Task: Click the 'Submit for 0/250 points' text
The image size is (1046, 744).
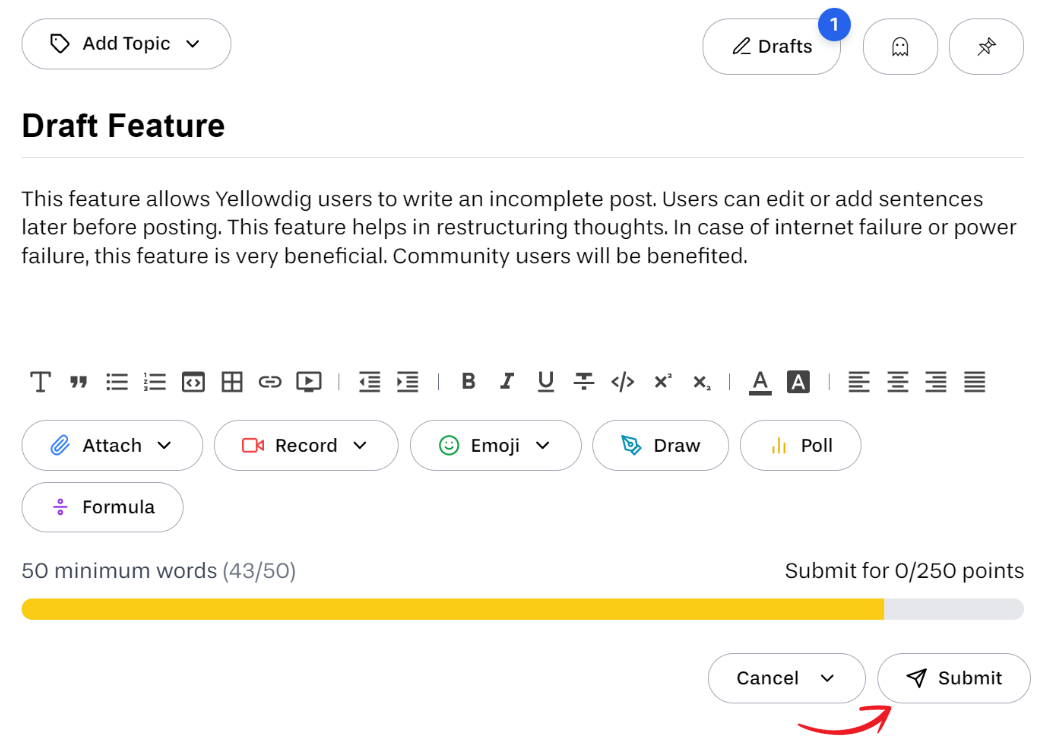Action: click(905, 571)
